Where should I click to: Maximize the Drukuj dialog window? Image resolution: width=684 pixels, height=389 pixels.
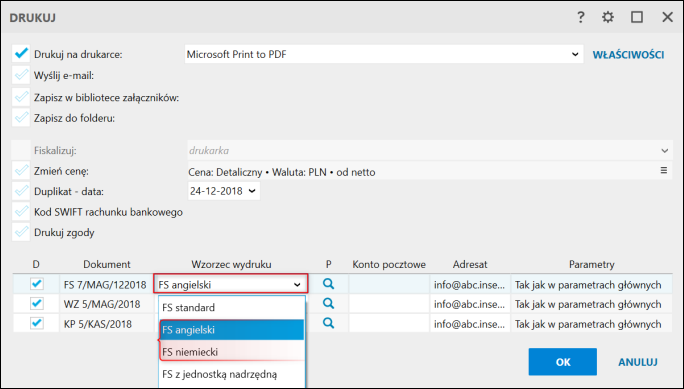tap(637, 17)
